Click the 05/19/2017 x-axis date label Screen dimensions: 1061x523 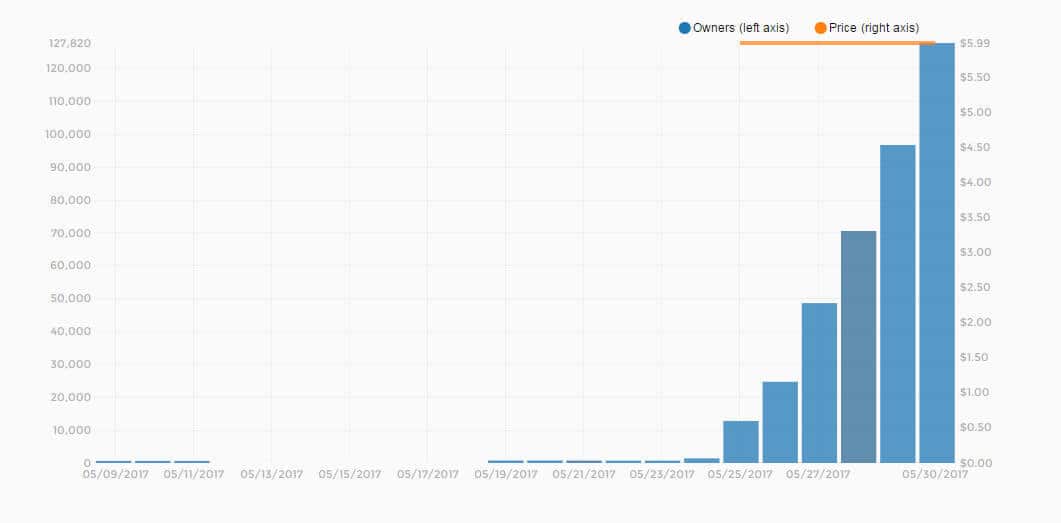(x=506, y=474)
